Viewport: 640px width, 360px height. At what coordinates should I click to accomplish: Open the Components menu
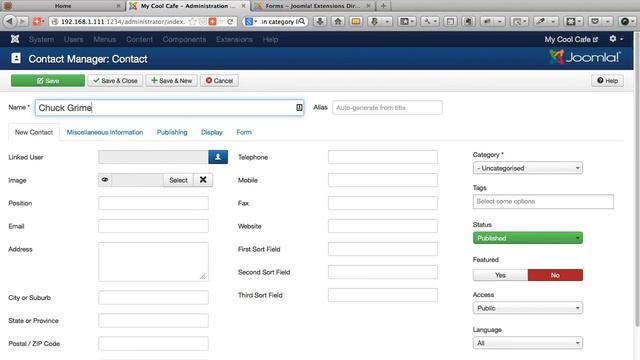[x=184, y=39]
